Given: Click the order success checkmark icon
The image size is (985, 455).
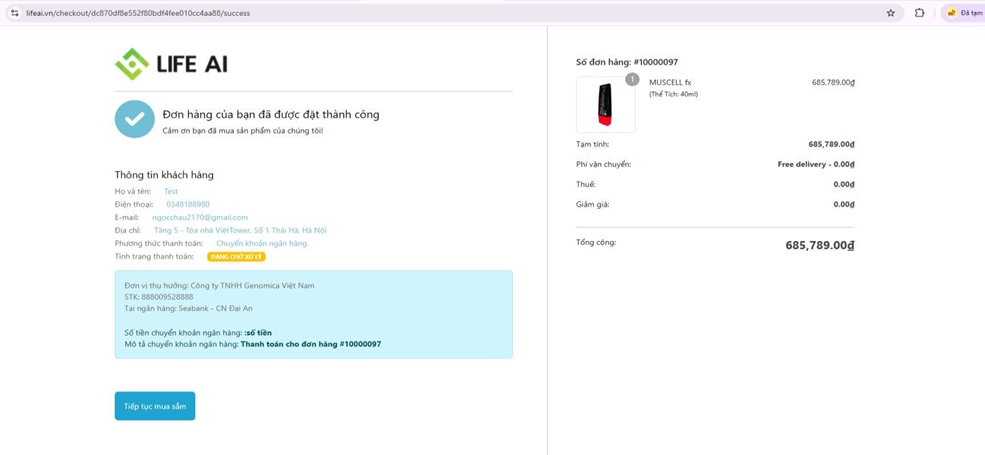Looking at the screenshot, I should [x=134, y=119].
